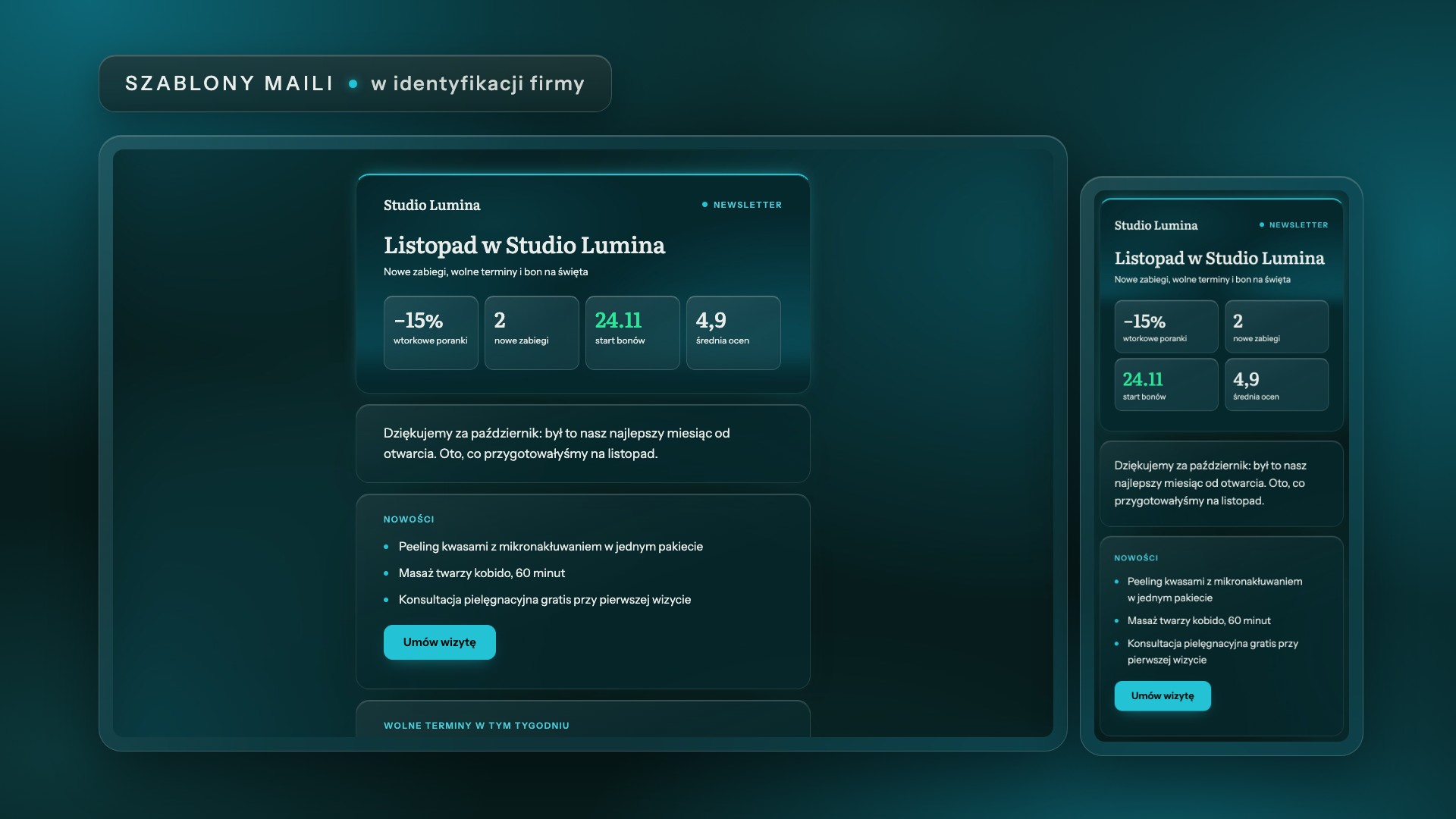Image resolution: width=1456 pixels, height=819 pixels.
Task: Click '24.11 start bonów' card in desktop preview
Action: click(632, 333)
